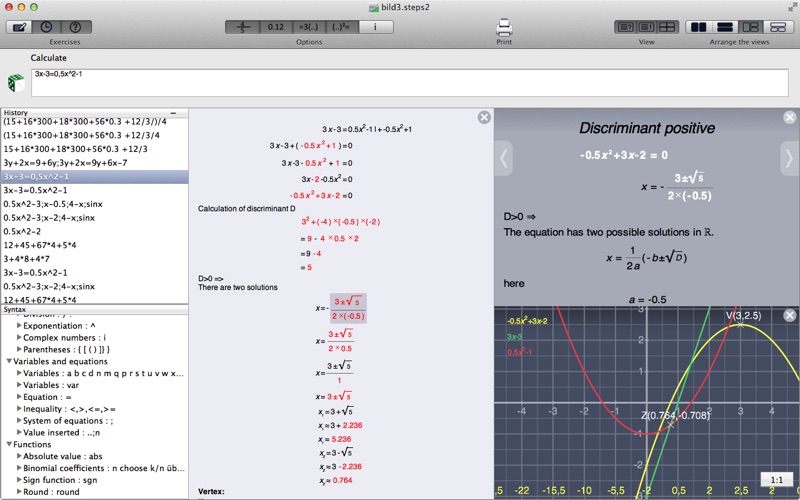Toggle full screen from the title bar arrows

792,7
